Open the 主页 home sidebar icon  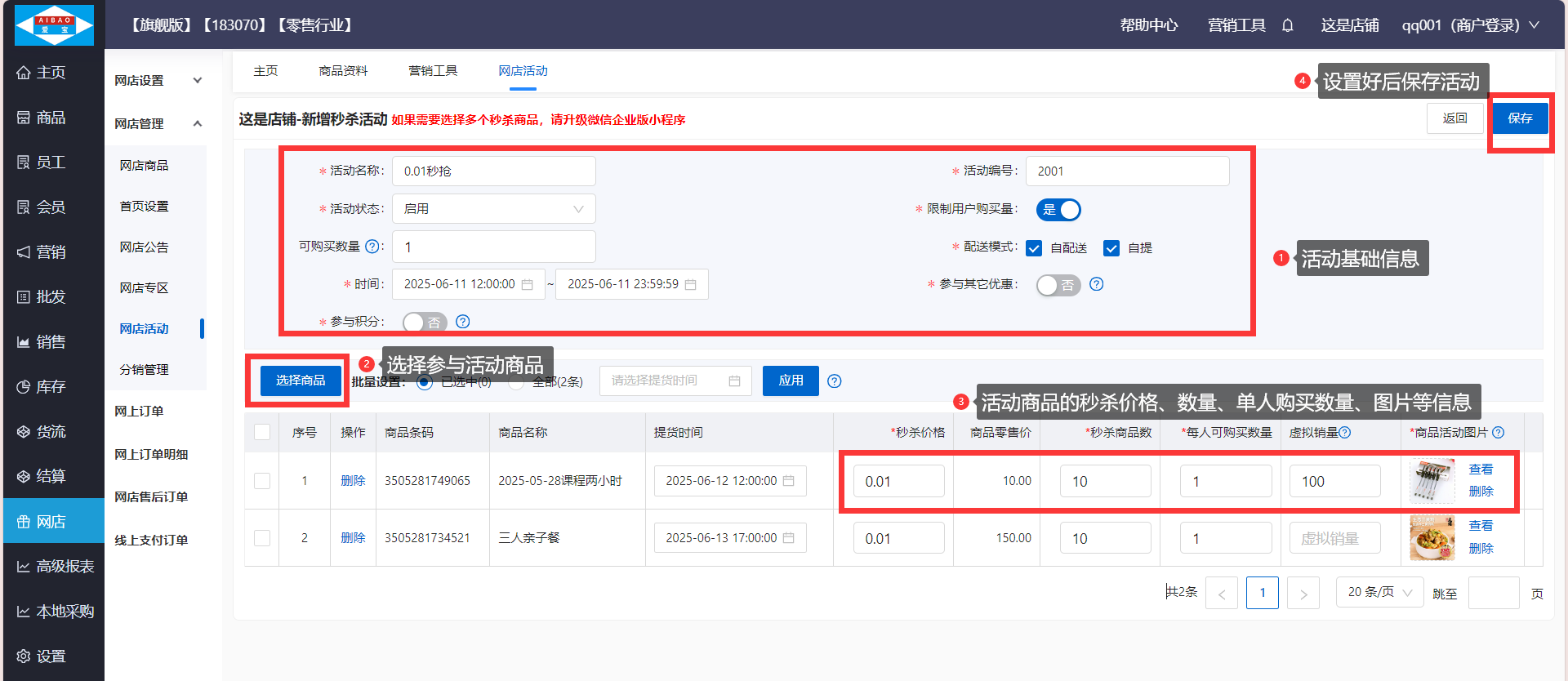tap(24, 73)
